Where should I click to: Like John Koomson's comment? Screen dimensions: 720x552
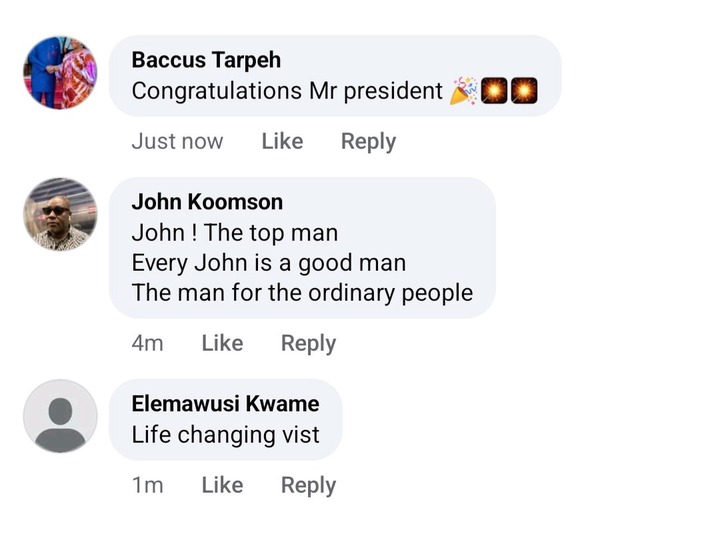pos(222,343)
